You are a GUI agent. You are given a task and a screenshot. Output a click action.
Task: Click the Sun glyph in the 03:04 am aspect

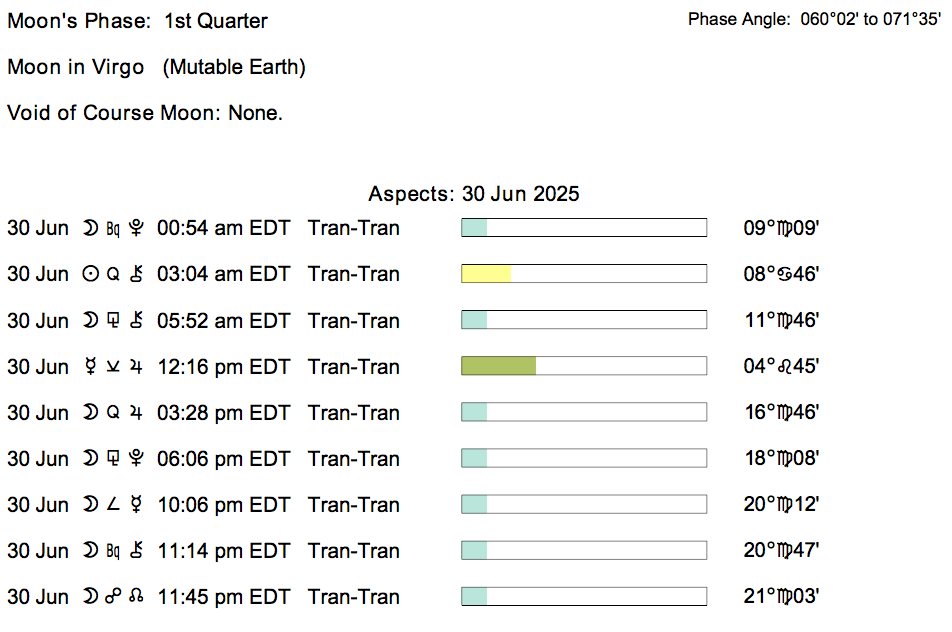coord(90,274)
